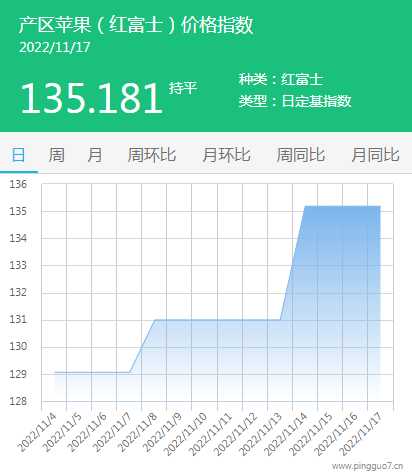Click the chart plateau at 135
The image size is (412, 475).
pos(342,206)
